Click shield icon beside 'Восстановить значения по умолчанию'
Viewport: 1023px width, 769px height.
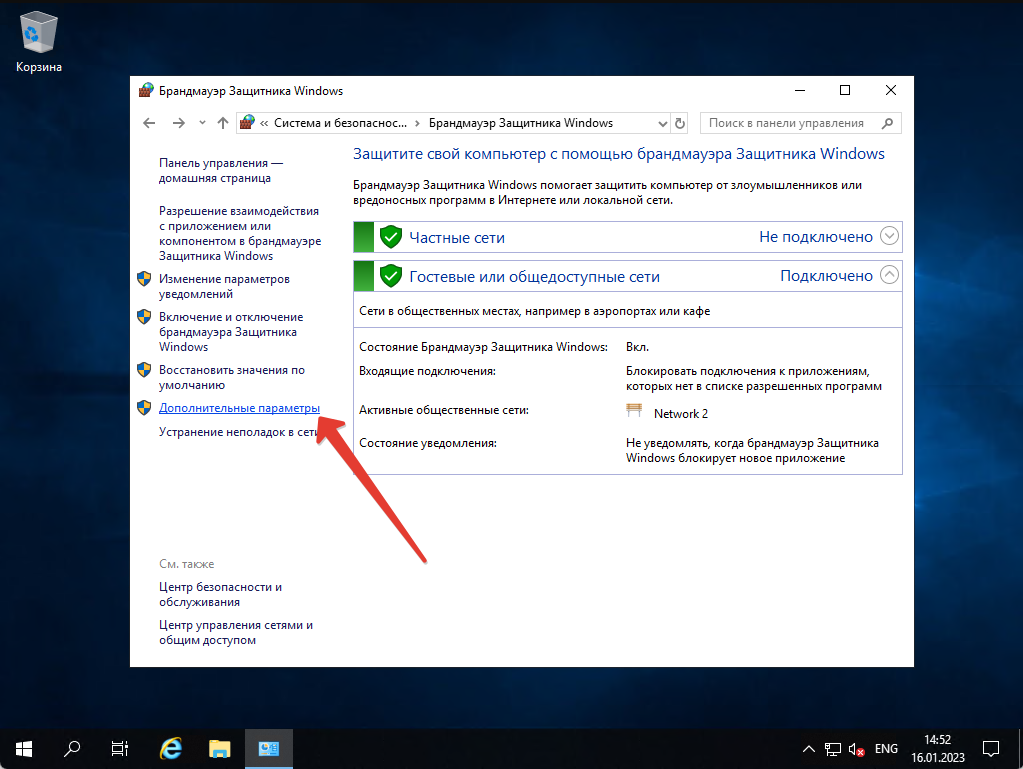tap(144, 370)
